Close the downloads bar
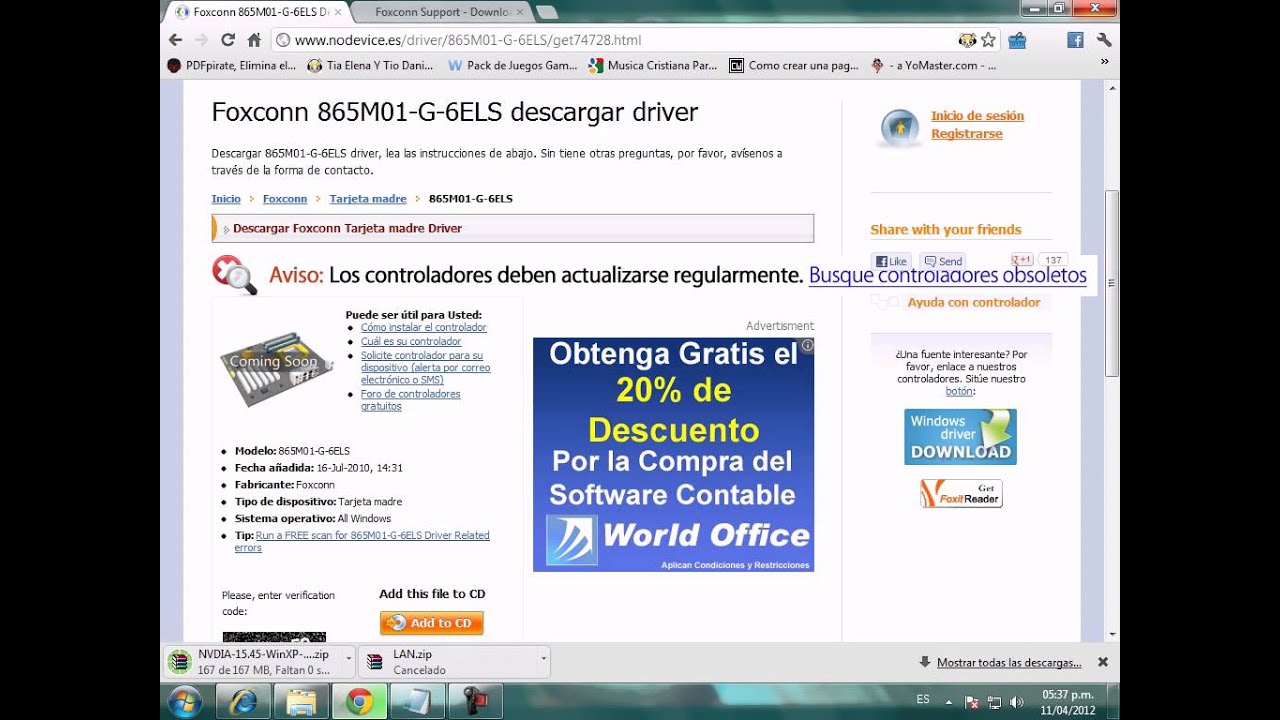This screenshot has width=1280, height=720. [x=1103, y=662]
